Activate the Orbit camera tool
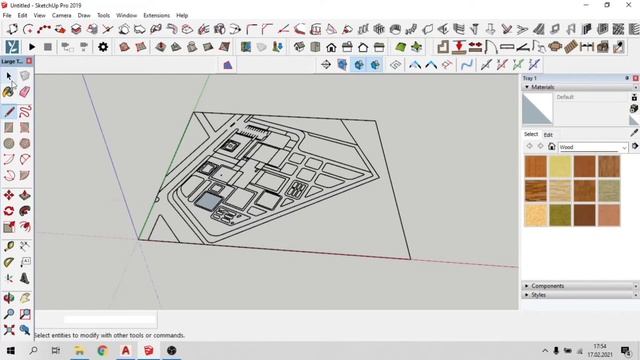This screenshot has width=640, height=360. pyautogui.click(x=9, y=298)
